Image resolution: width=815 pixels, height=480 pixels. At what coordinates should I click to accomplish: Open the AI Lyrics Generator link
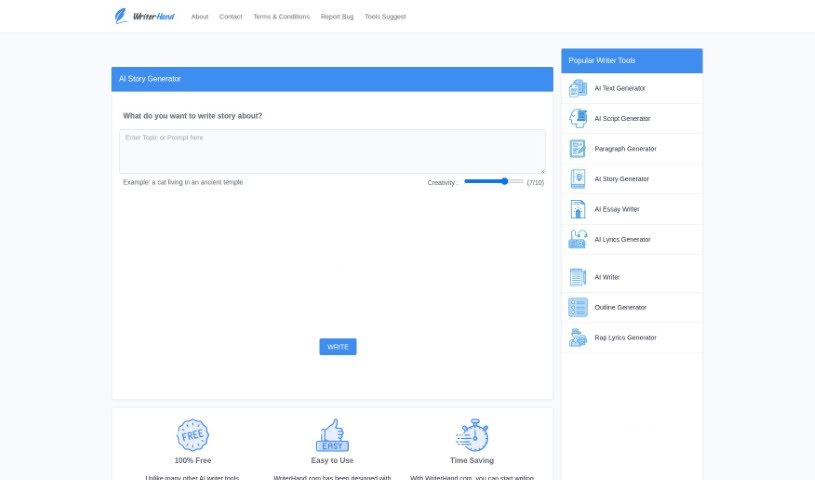[x=622, y=239]
